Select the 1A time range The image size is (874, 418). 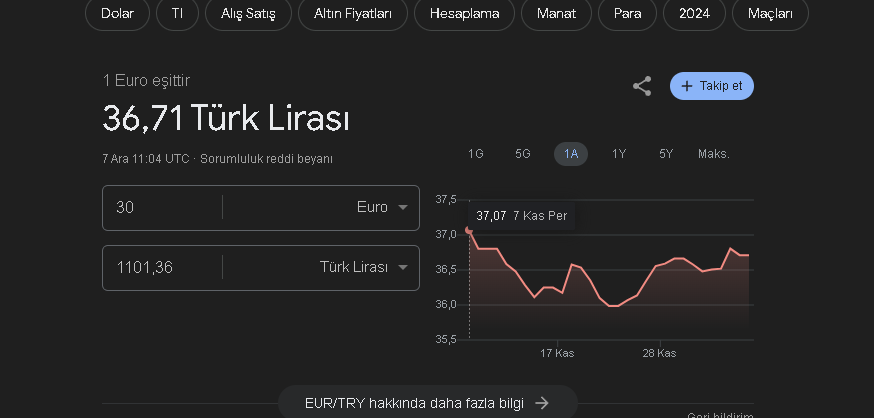tap(571, 154)
